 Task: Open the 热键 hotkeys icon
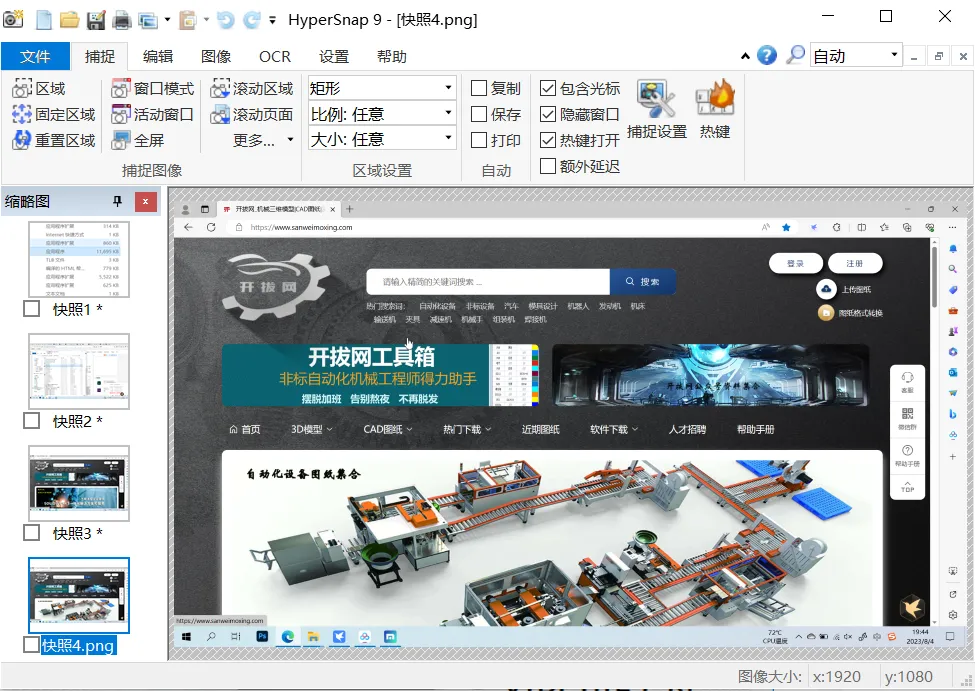(715, 109)
